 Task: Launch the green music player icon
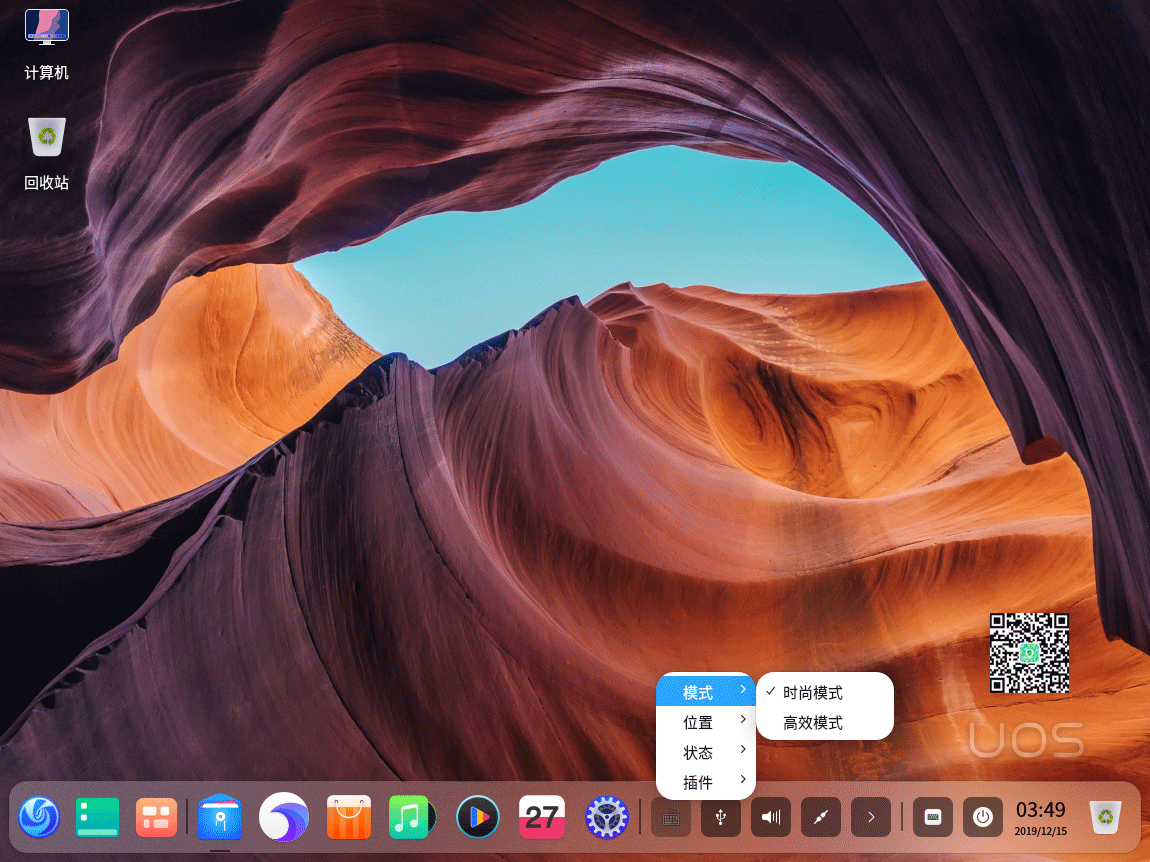[x=411, y=817]
